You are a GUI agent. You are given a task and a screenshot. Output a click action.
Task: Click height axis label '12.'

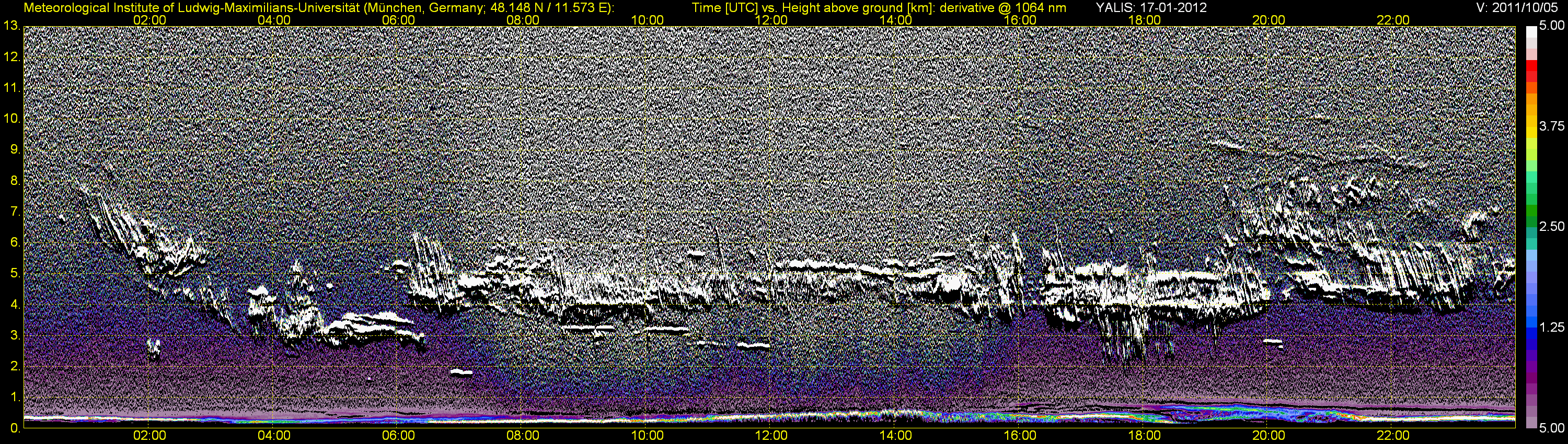[12, 57]
